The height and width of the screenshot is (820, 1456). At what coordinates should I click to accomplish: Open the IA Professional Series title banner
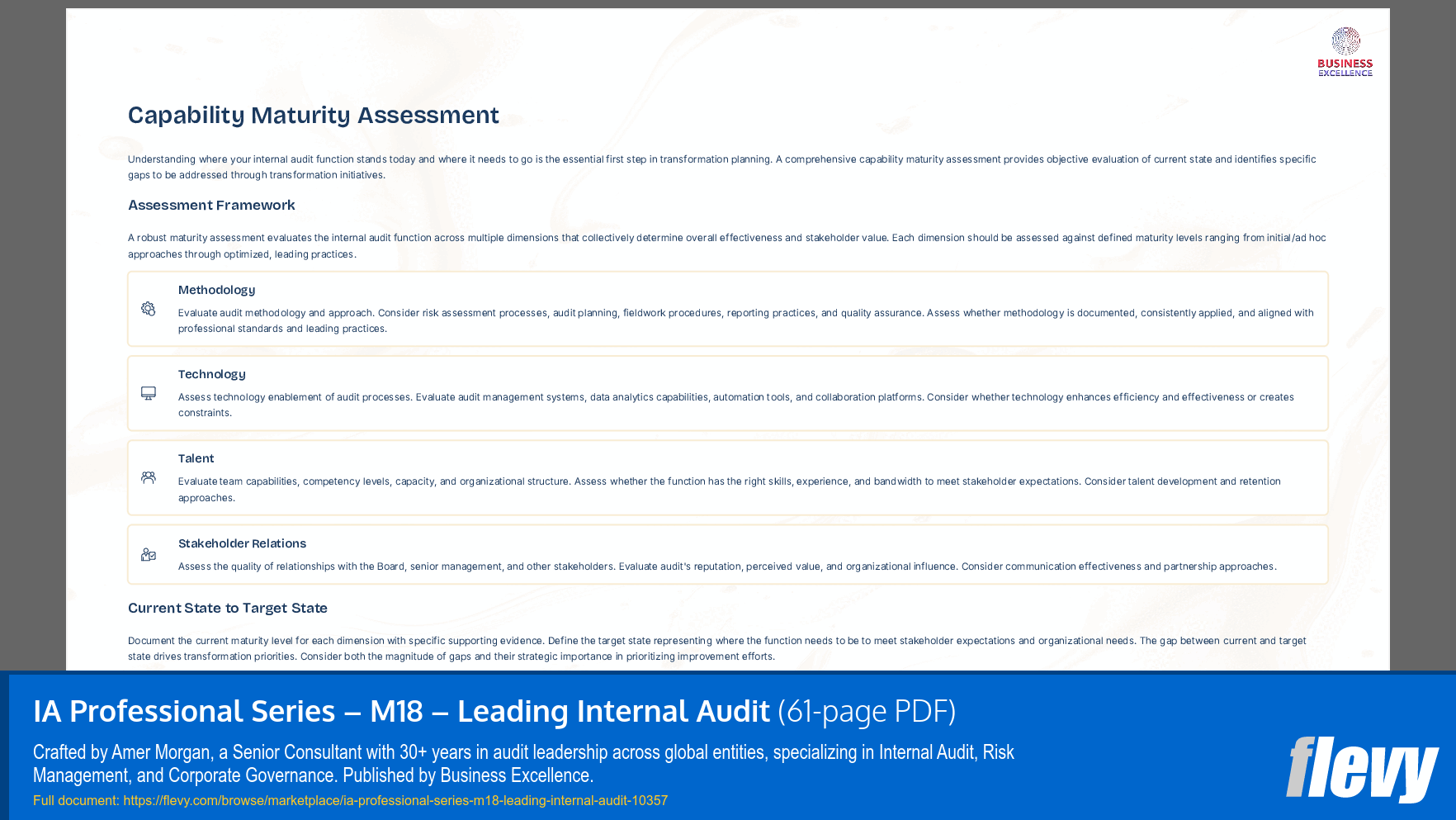494,711
